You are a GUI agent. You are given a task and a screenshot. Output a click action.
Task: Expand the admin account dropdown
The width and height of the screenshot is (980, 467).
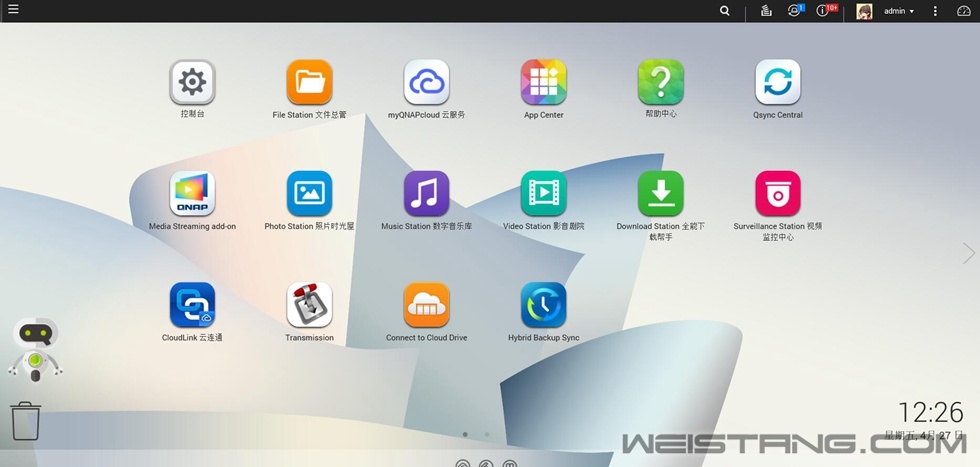coord(899,11)
